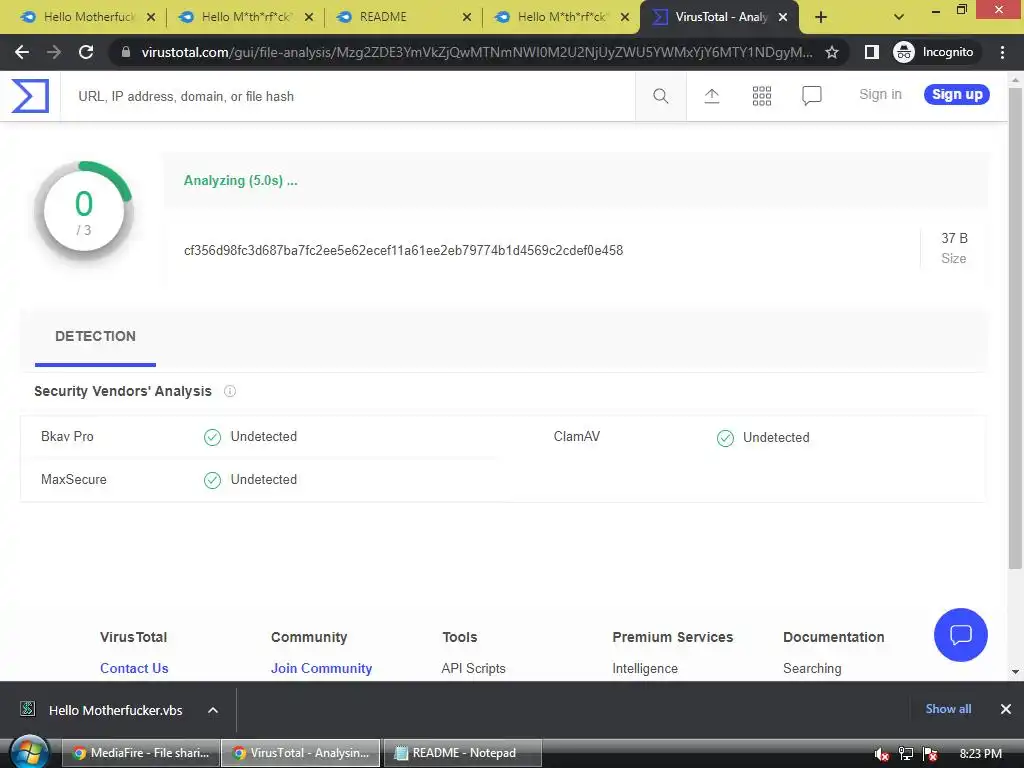This screenshot has height=768, width=1024.
Task: Click the Windows Start orb
Action: [x=30, y=753]
